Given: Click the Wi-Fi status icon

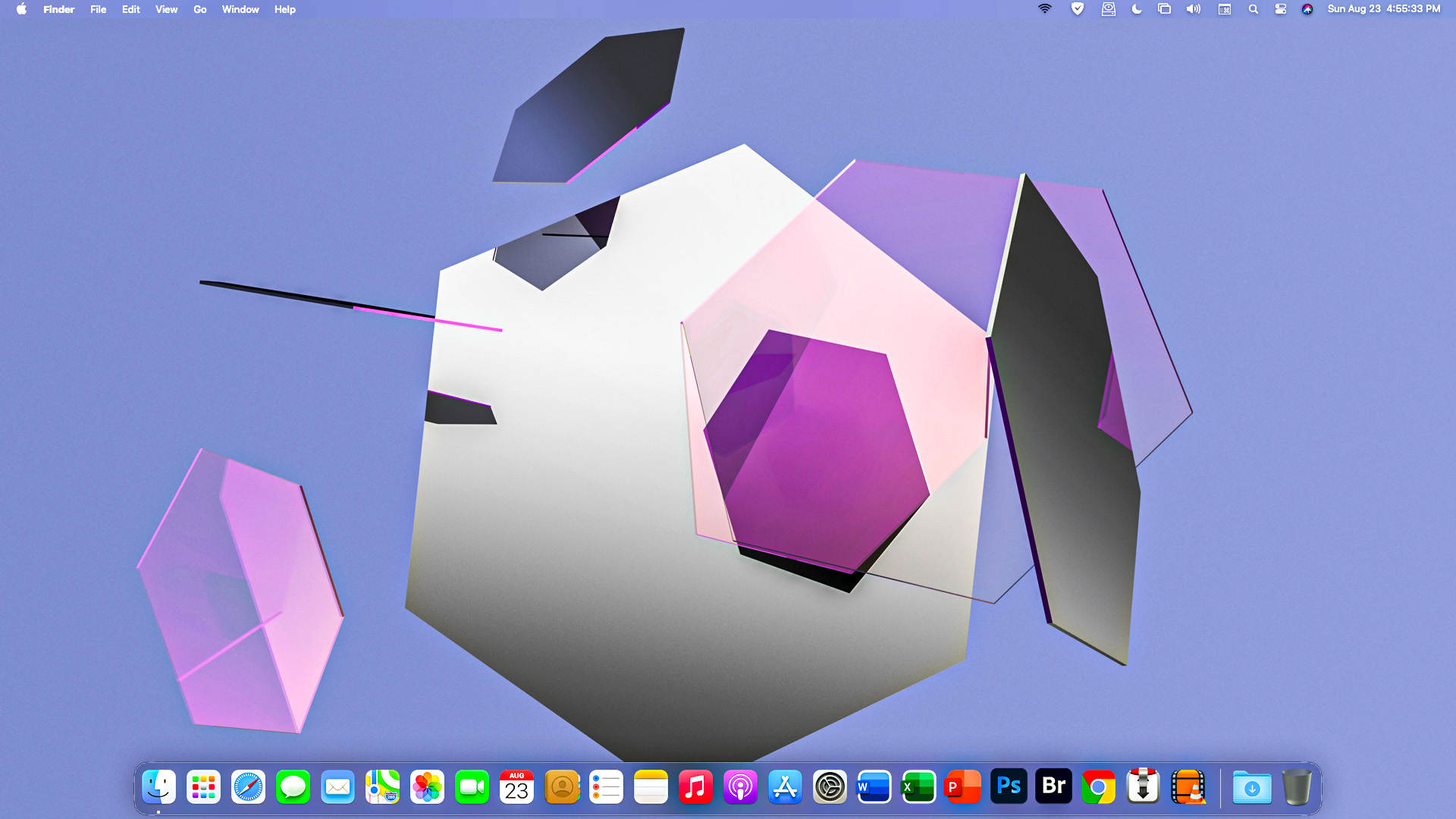Looking at the screenshot, I should (x=1045, y=9).
